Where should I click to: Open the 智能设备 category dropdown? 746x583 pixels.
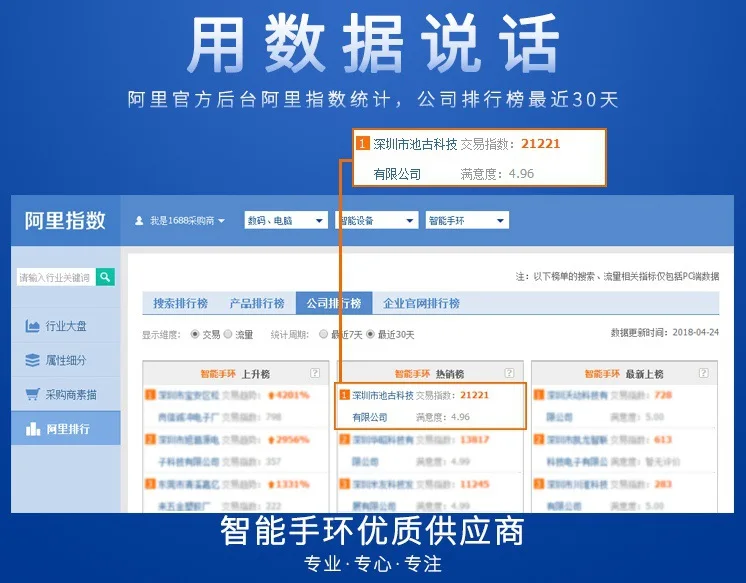[377, 220]
